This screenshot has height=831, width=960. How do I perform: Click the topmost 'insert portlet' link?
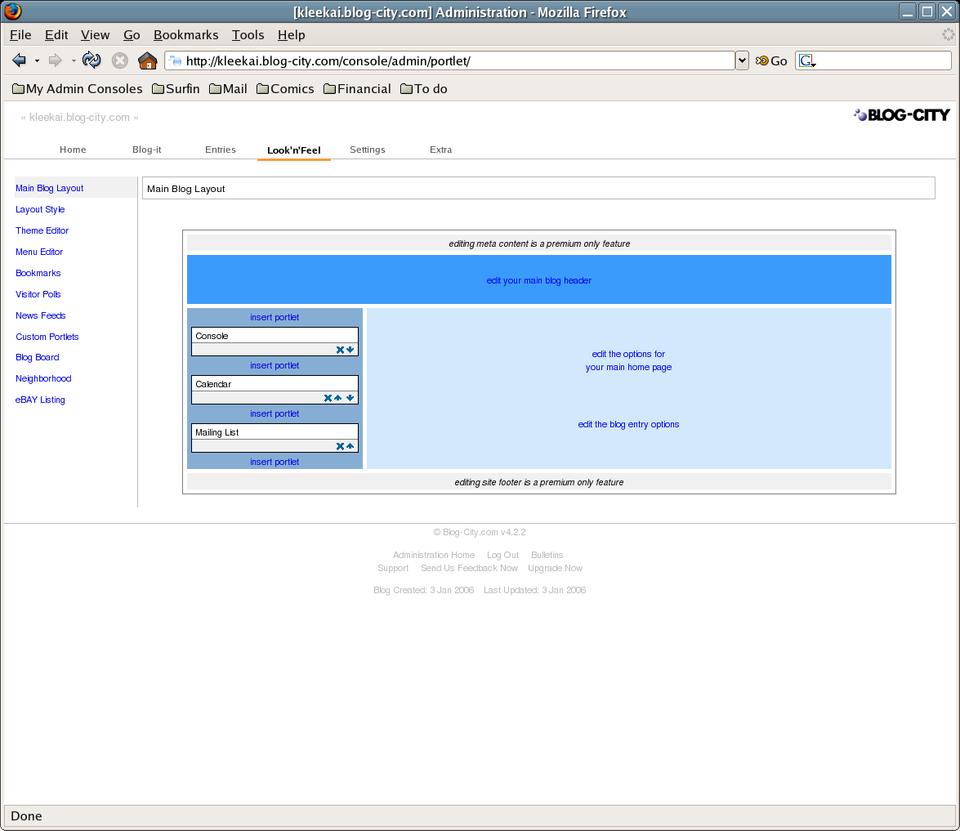(x=274, y=318)
